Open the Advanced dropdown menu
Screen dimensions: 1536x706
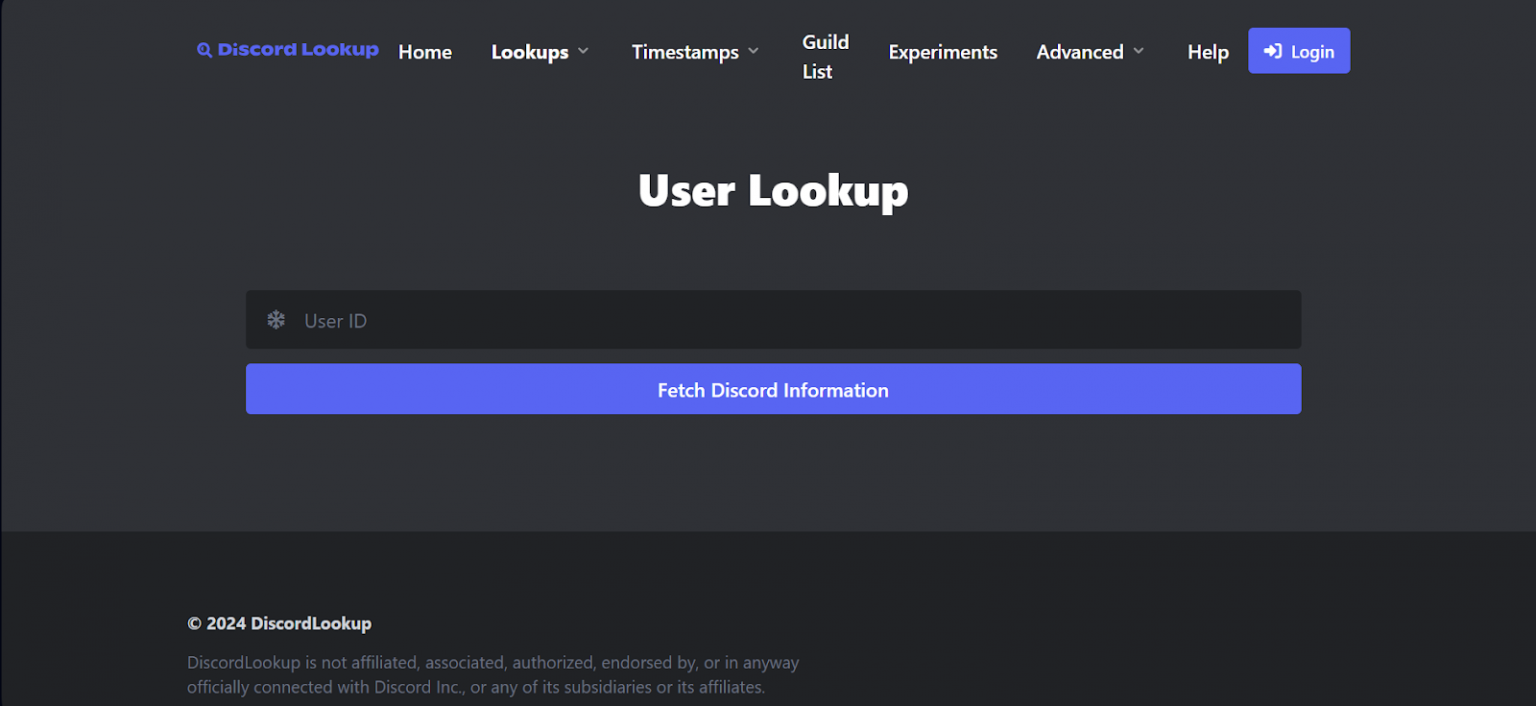click(x=1080, y=52)
